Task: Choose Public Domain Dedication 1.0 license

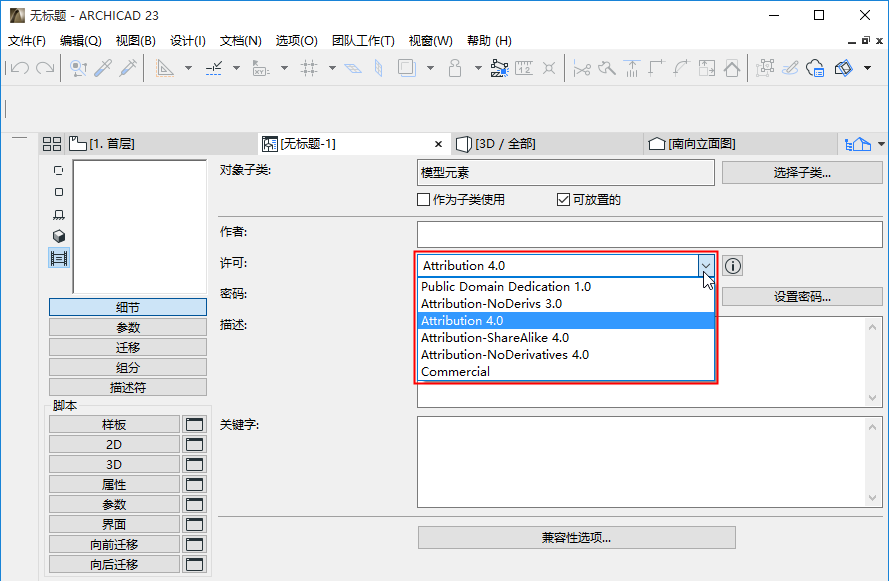Action: [x=566, y=287]
